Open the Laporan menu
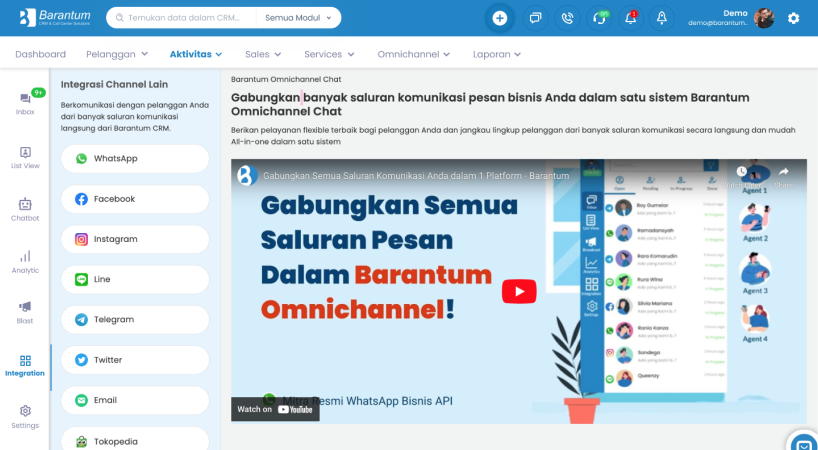This screenshot has height=450, width=818. (497, 54)
